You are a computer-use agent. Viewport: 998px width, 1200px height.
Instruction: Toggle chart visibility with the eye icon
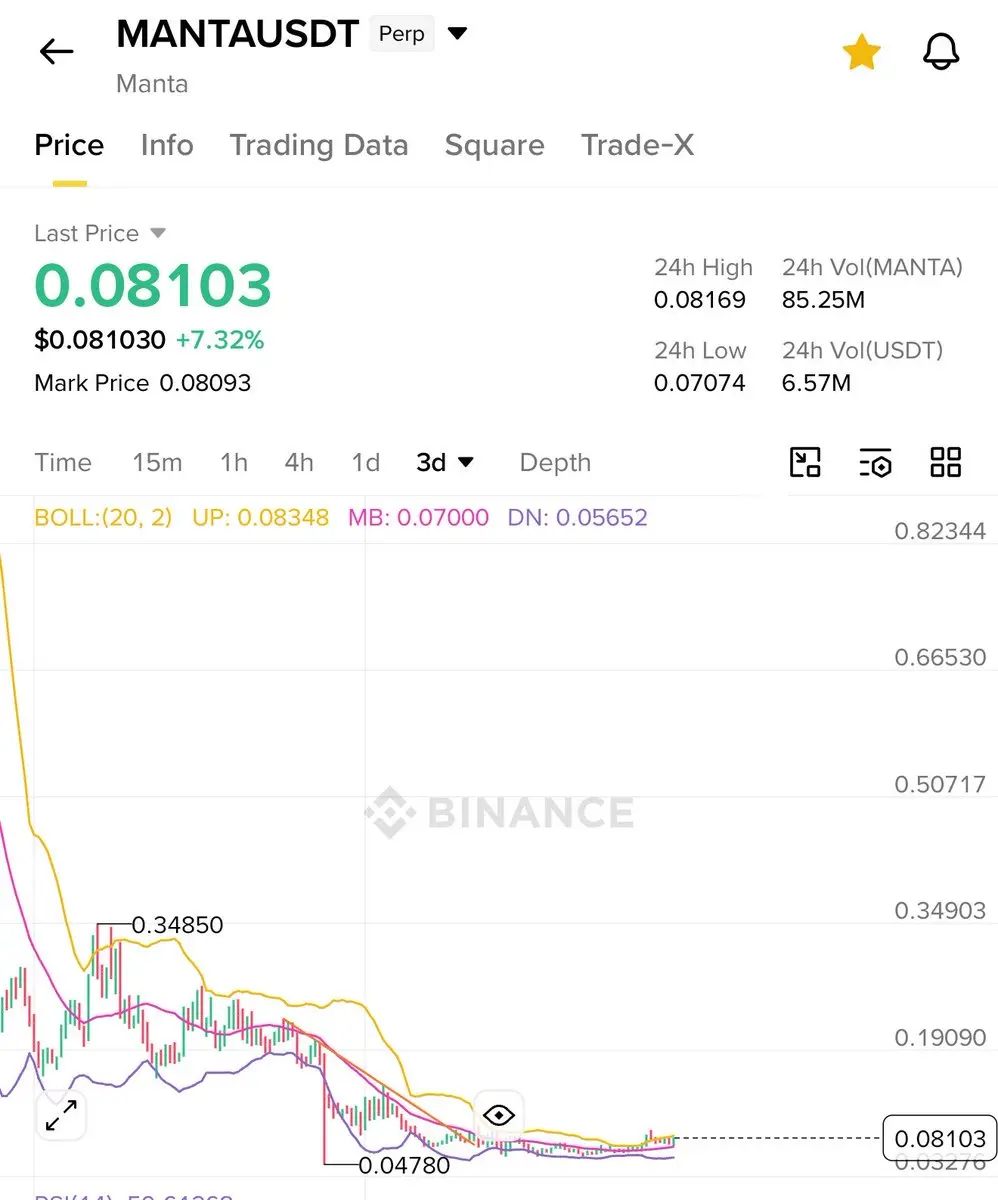pos(498,1115)
